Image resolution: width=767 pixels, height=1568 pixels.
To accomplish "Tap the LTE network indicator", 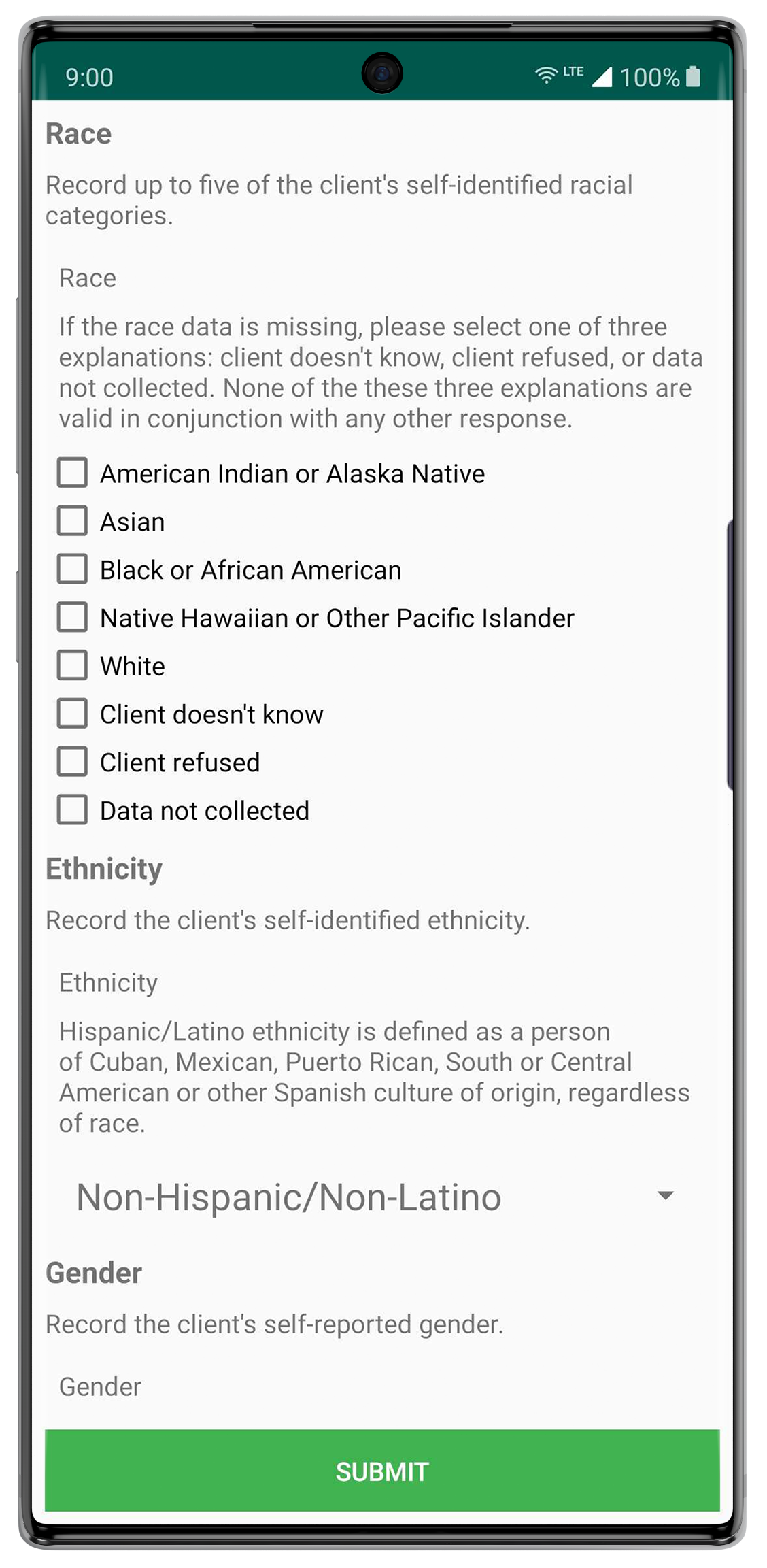I will [x=573, y=71].
